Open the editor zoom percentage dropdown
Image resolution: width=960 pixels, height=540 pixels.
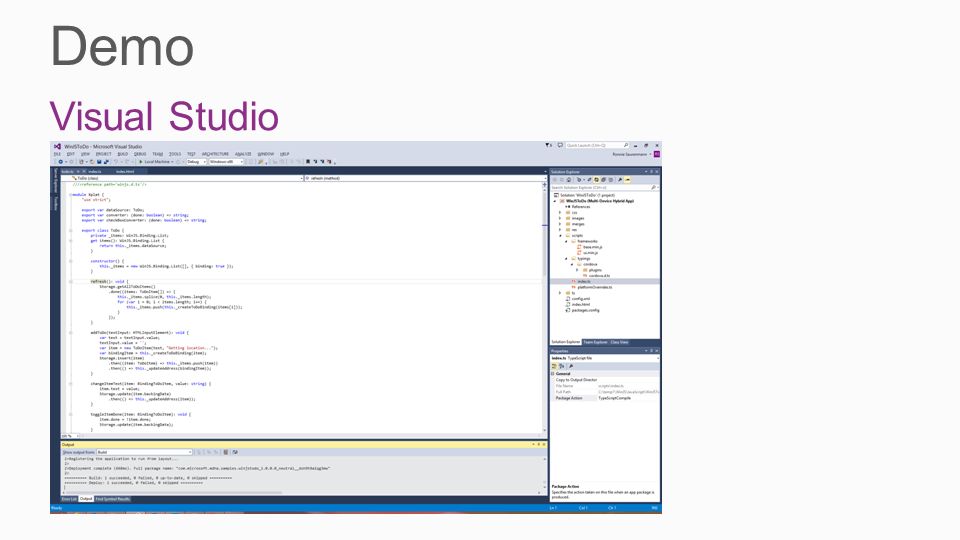pos(70,436)
